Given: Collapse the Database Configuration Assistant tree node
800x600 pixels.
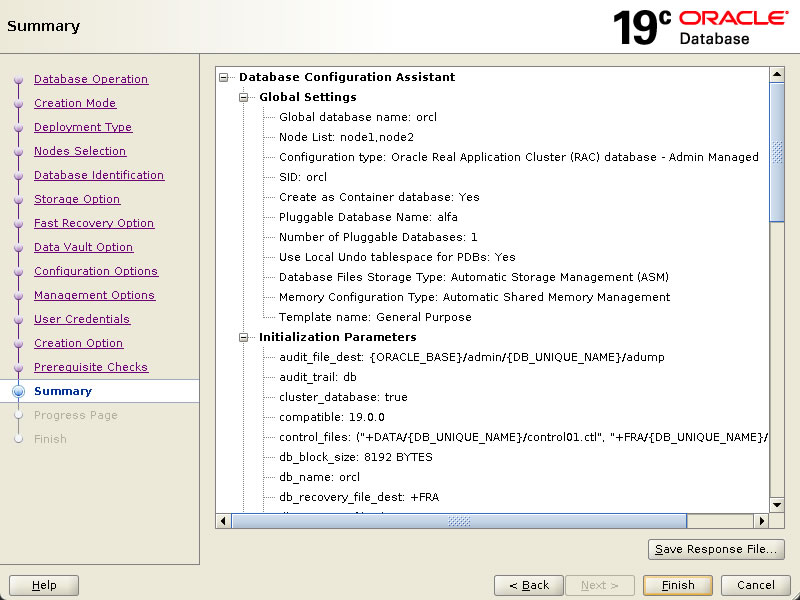Looking at the screenshot, I should coord(223,78).
